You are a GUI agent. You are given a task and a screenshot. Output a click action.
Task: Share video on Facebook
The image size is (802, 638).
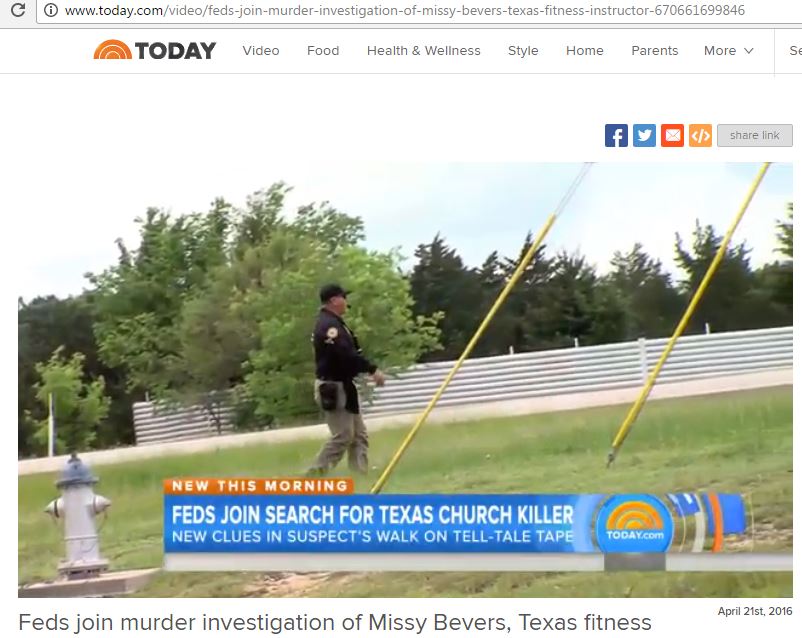[x=616, y=136]
